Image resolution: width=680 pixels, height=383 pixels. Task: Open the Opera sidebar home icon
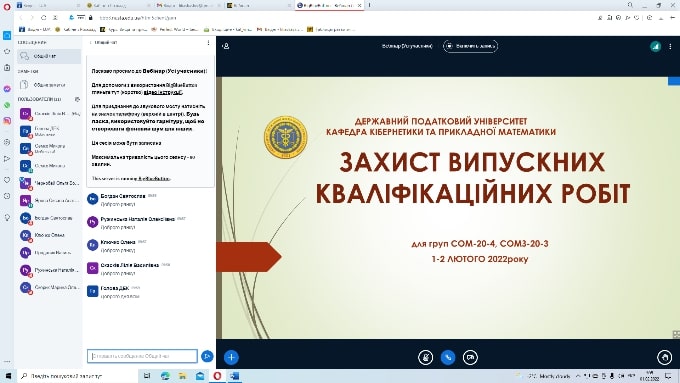point(7,35)
